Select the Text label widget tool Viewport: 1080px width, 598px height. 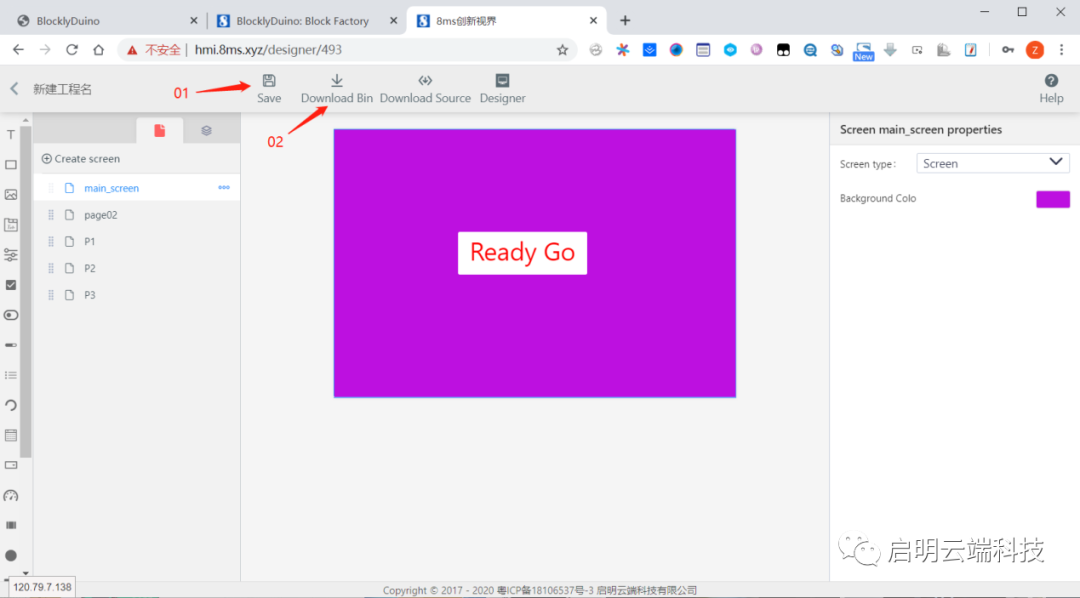[x=11, y=134]
